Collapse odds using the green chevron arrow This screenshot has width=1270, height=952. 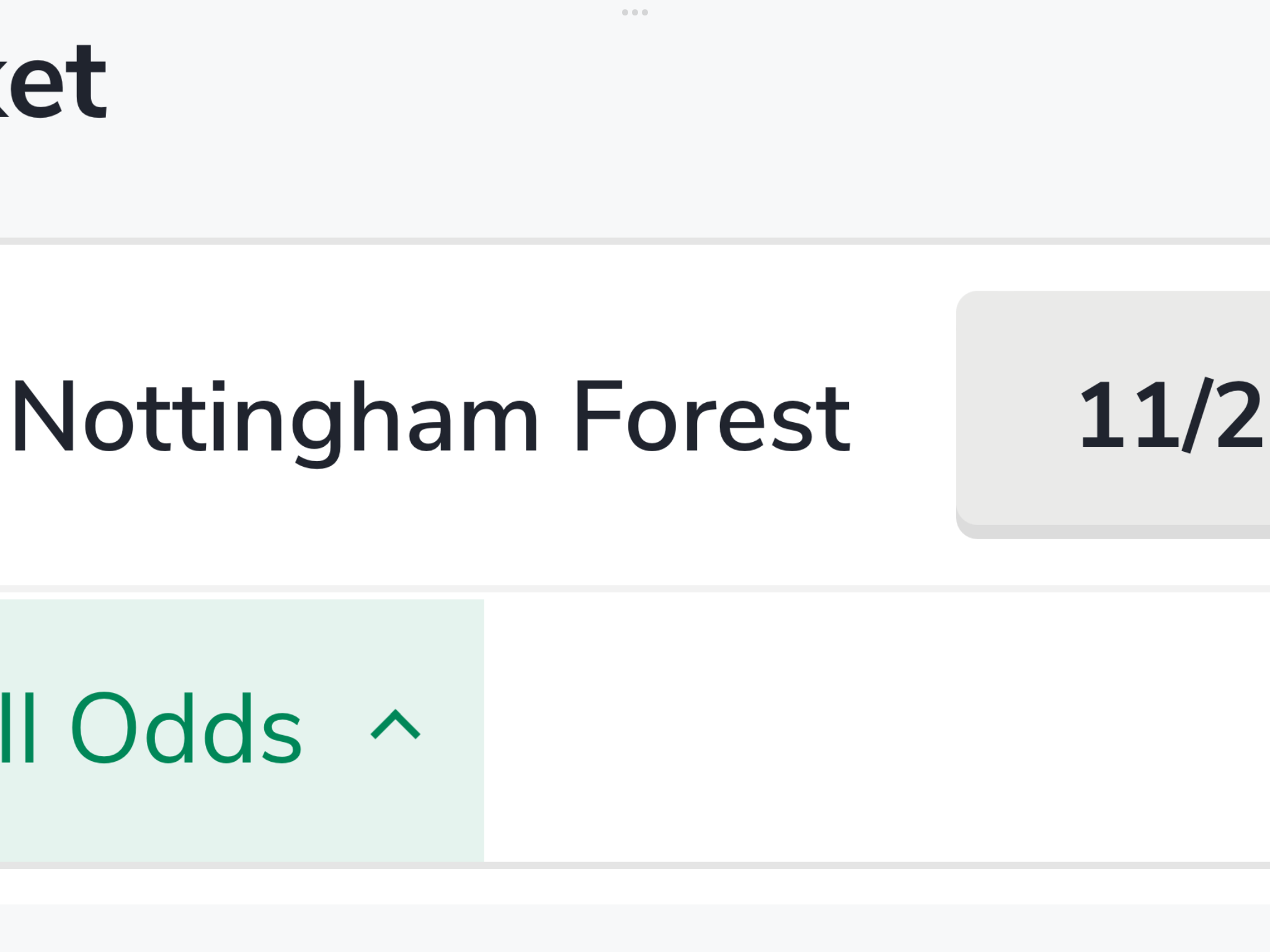(396, 725)
